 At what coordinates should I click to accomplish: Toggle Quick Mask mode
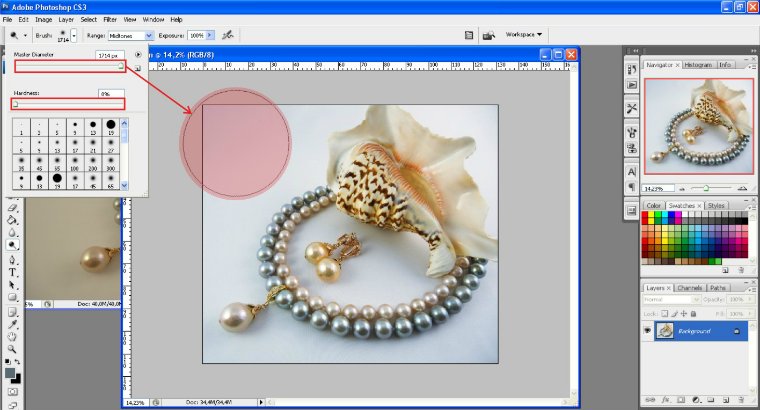pos(12,392)
